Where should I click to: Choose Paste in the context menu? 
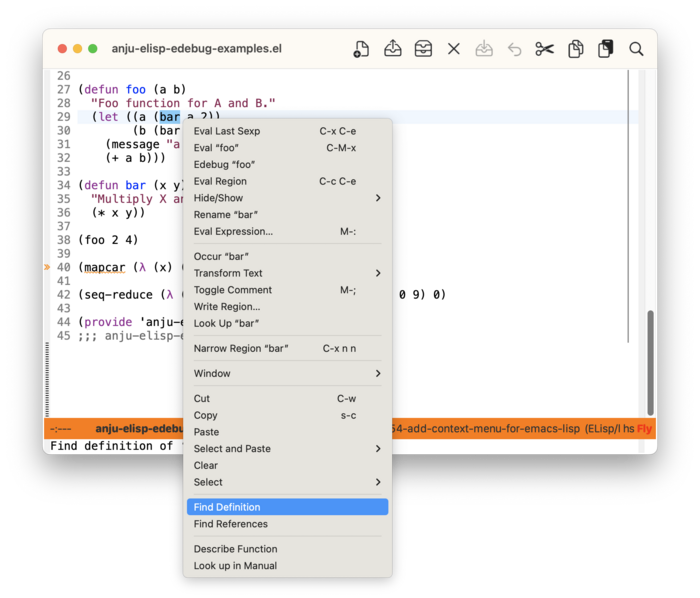point(287,432)
